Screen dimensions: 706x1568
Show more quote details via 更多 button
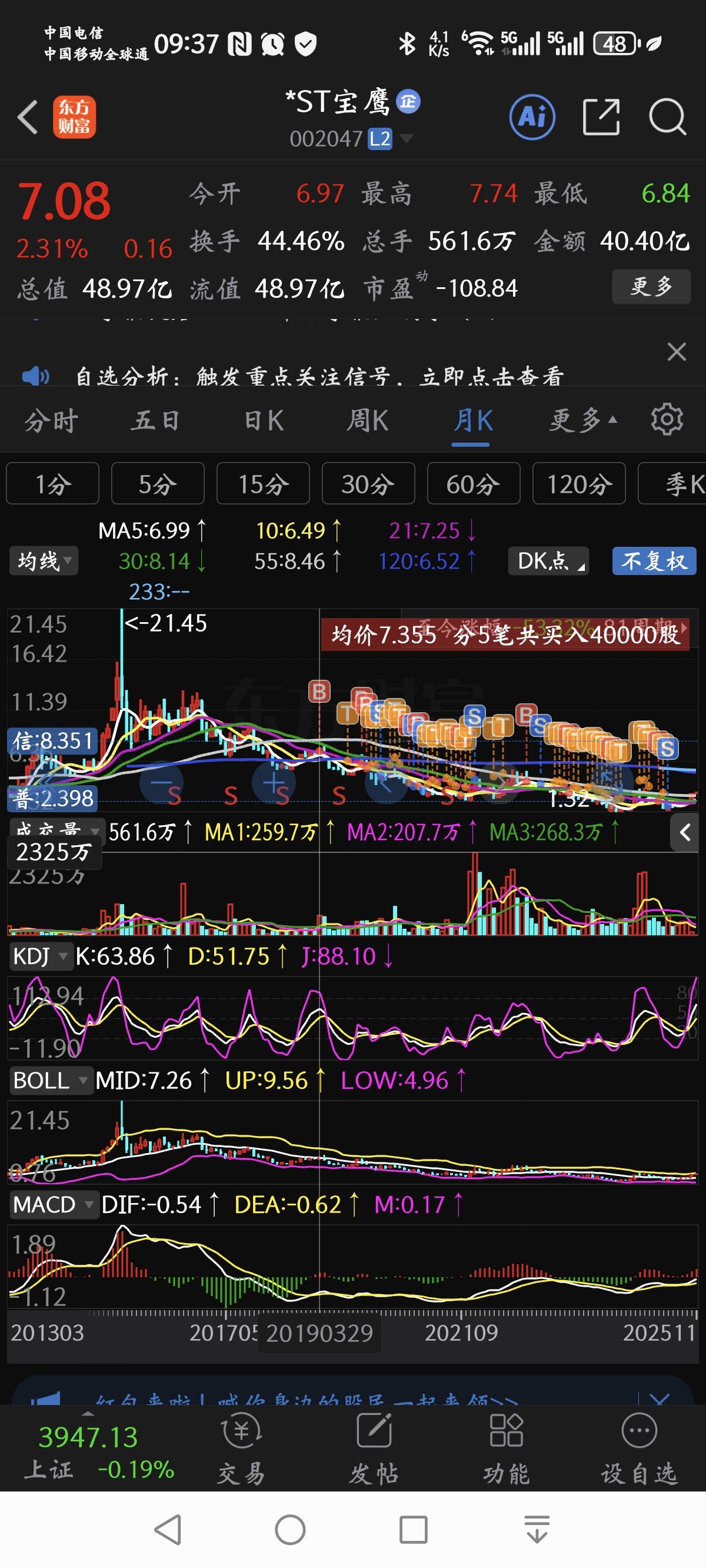[x=651, y=286]
